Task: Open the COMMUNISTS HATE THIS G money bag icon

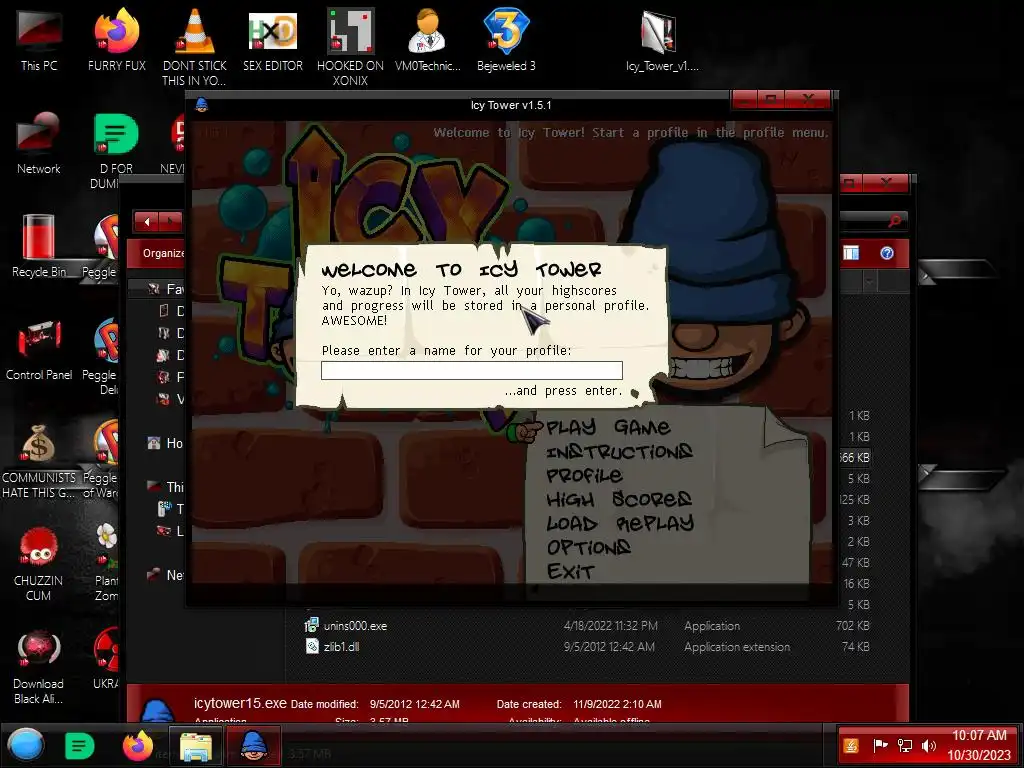Action: [39, 460]
